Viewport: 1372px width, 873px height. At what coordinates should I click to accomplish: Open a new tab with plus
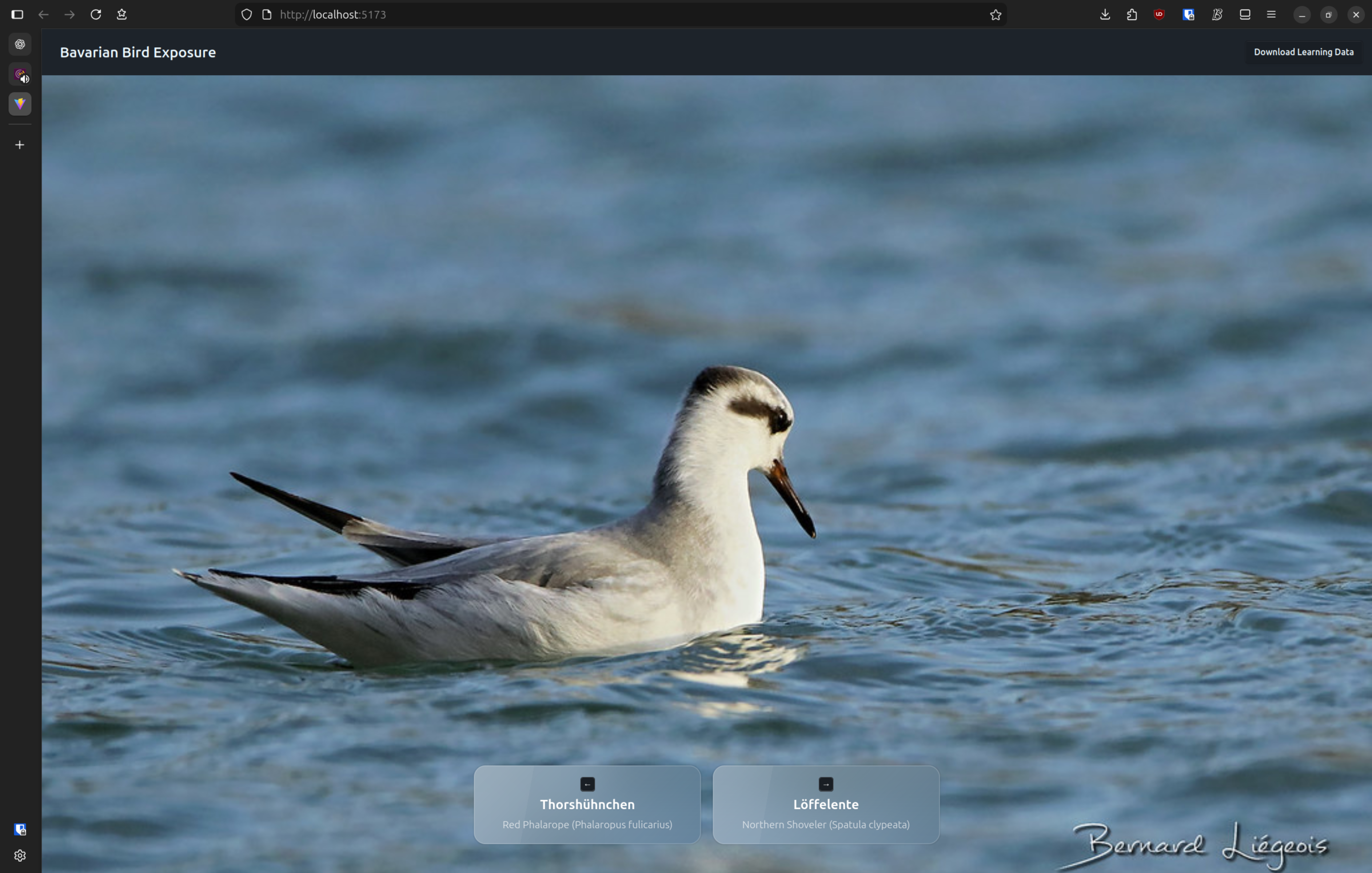coord(20,145)
